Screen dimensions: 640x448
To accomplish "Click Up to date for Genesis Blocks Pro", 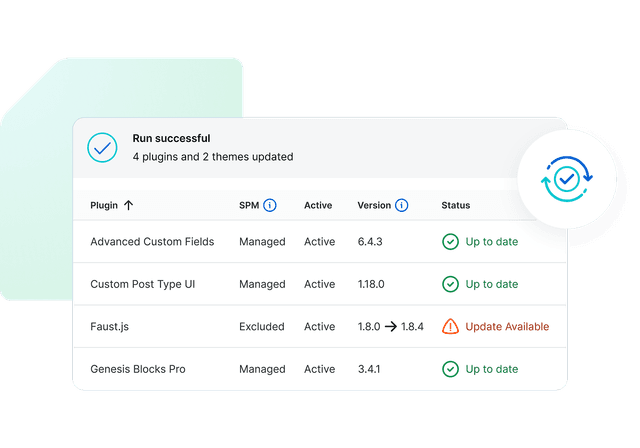I will [x=492, y=369].
